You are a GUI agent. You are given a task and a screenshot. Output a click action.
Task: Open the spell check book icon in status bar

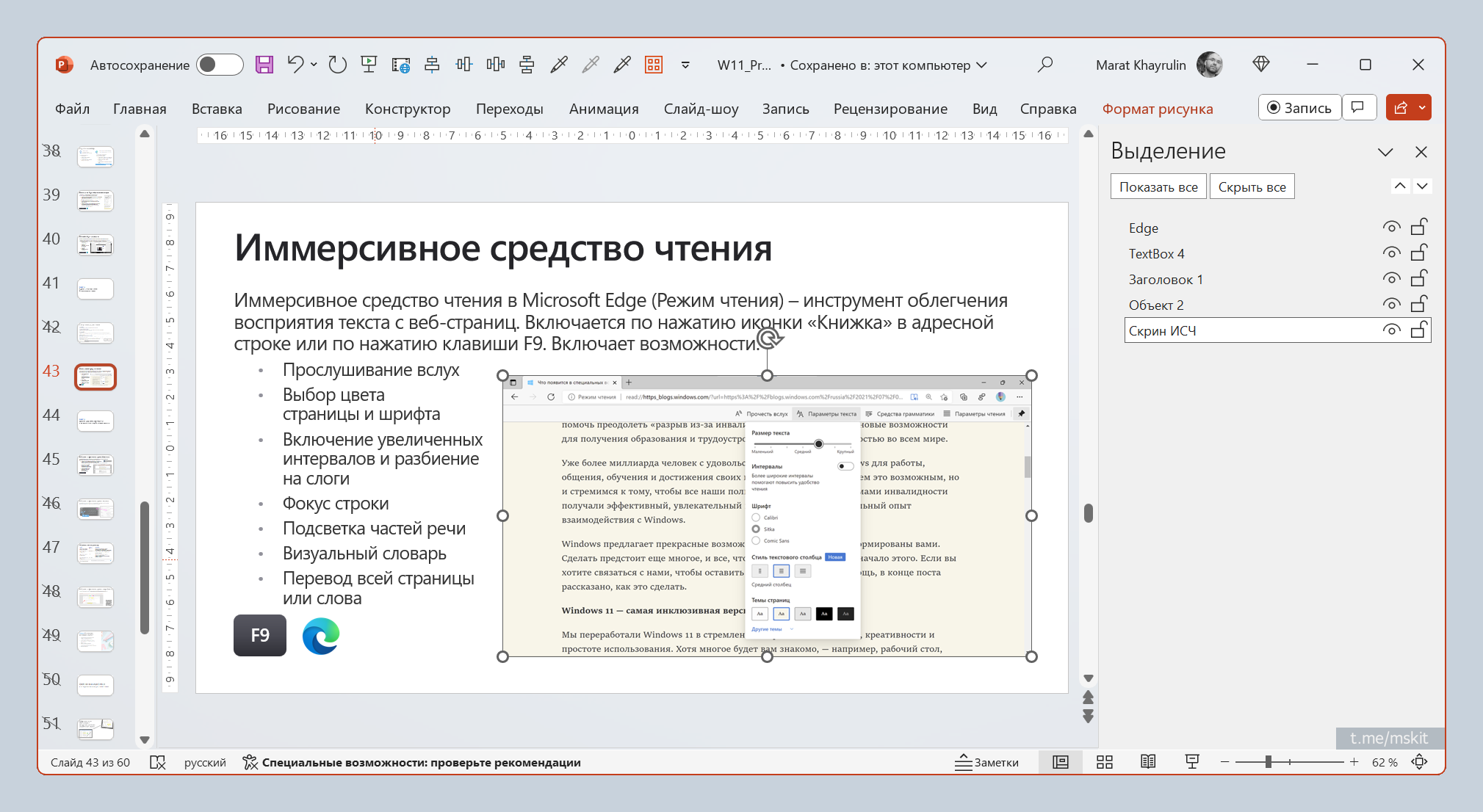point(158,762)
